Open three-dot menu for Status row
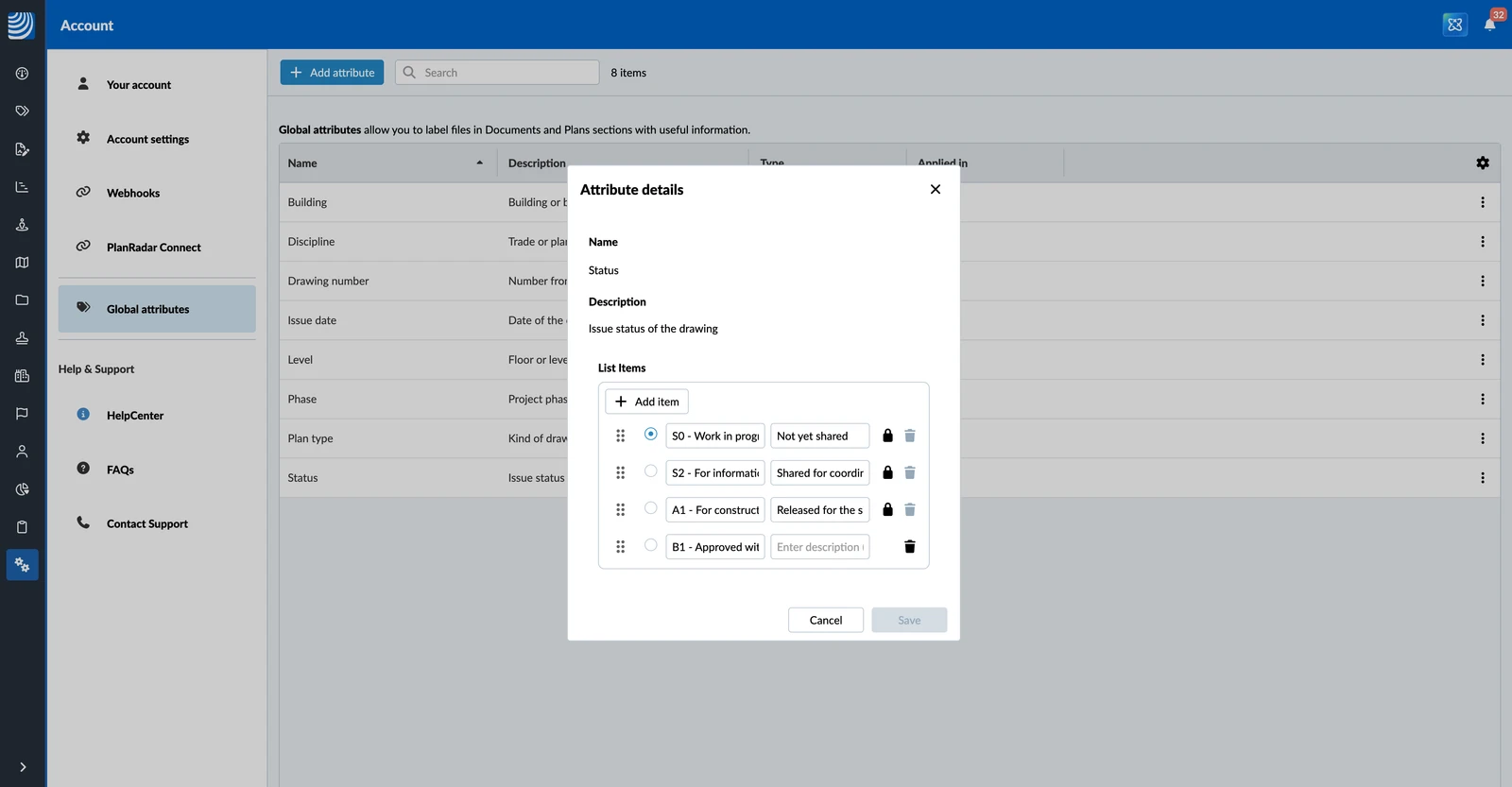The width and height of the screenshot is (1512, 787). pos(1483,478)
